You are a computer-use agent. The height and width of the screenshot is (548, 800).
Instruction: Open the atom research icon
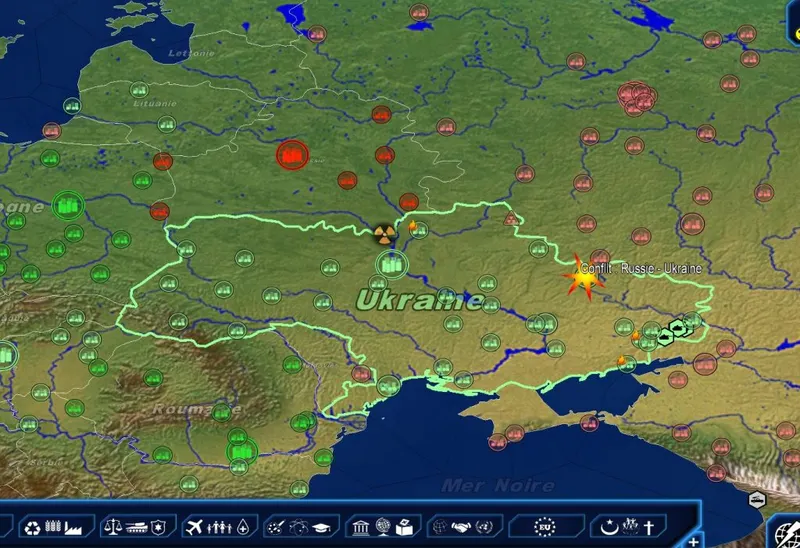[298, 527]
